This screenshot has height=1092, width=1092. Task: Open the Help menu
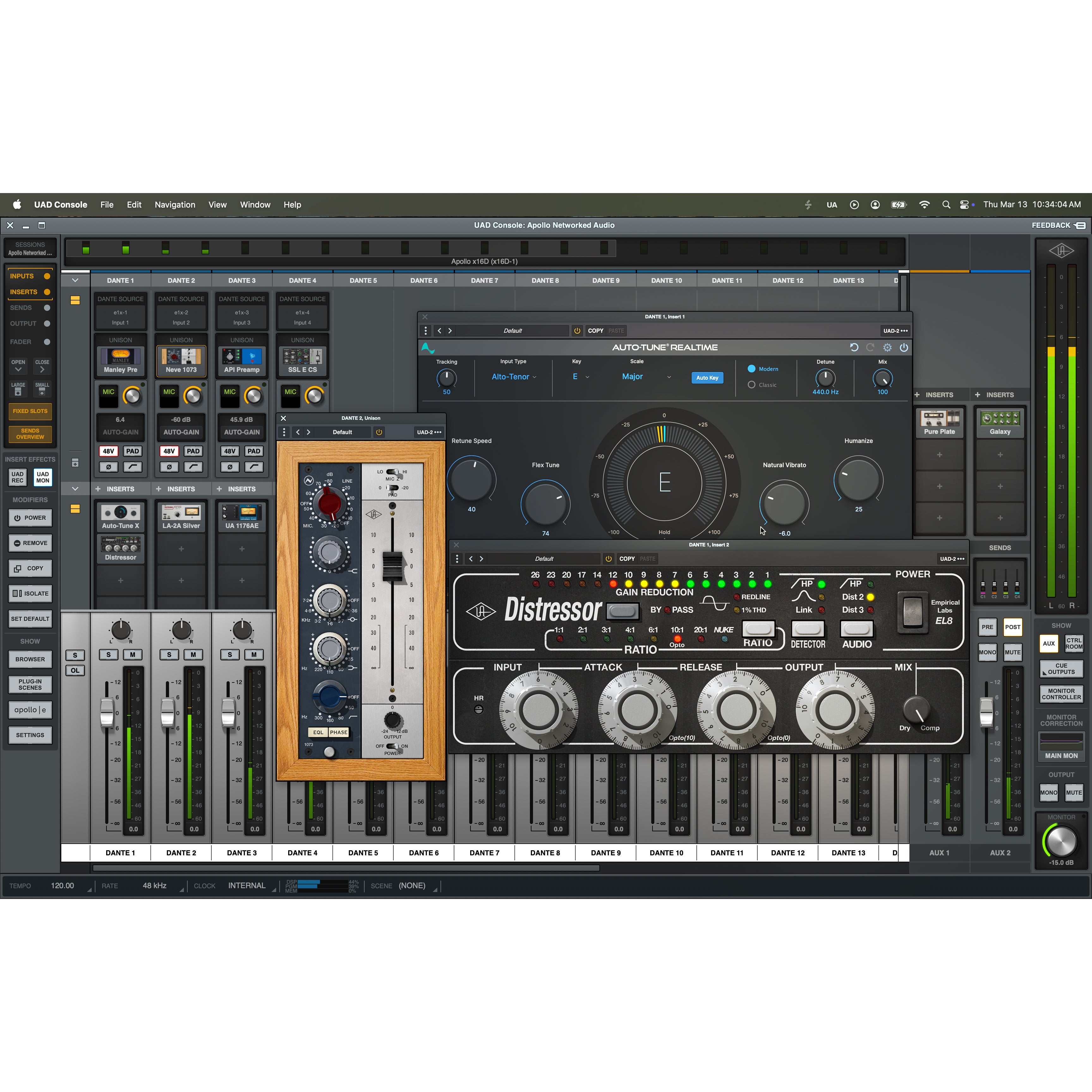[292, 205]
